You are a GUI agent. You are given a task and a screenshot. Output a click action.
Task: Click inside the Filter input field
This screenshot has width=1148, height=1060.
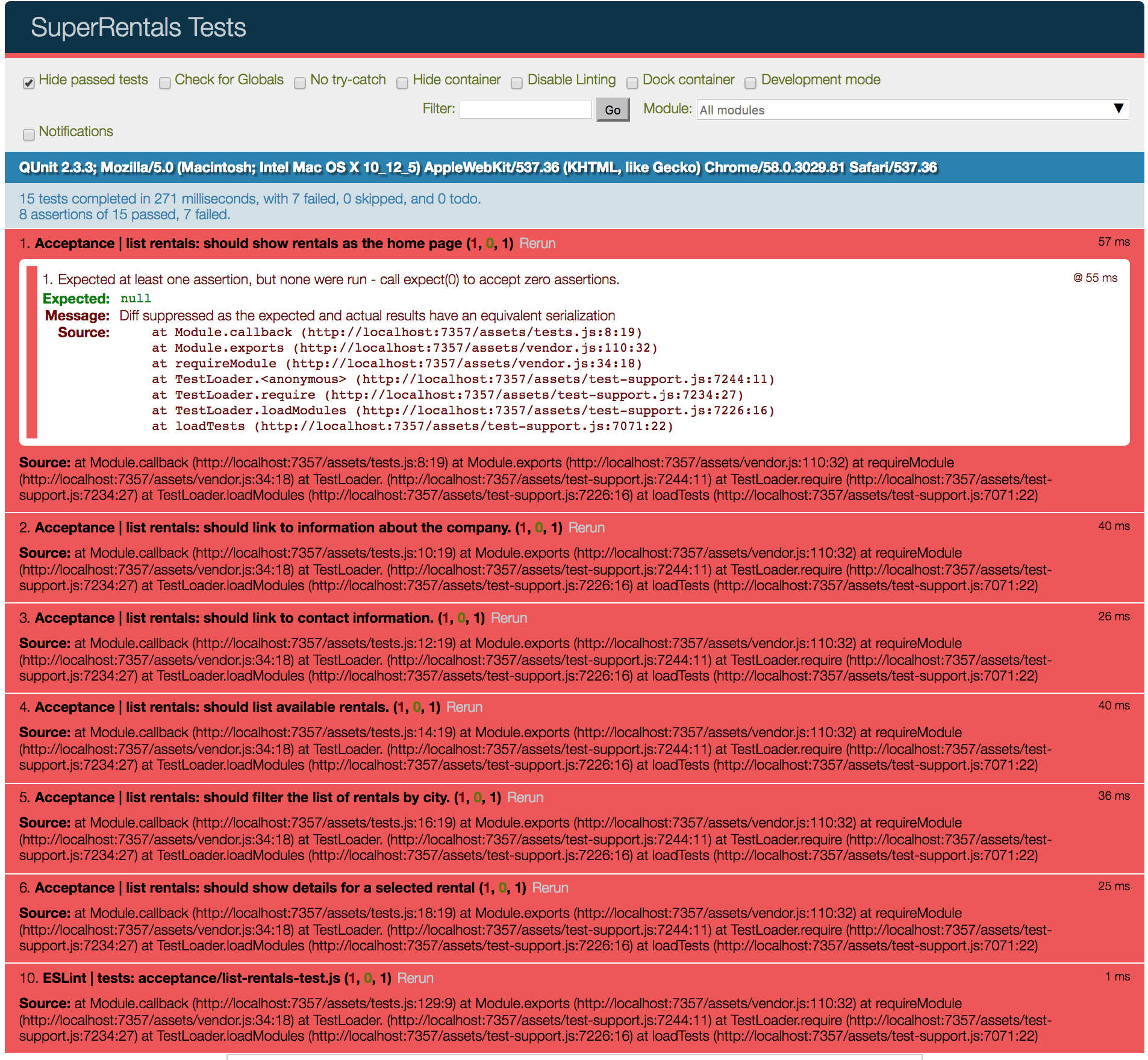[525, 109]
